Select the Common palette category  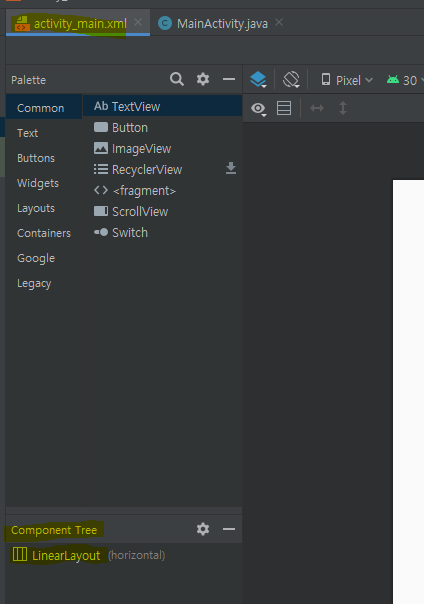point(44,108)
